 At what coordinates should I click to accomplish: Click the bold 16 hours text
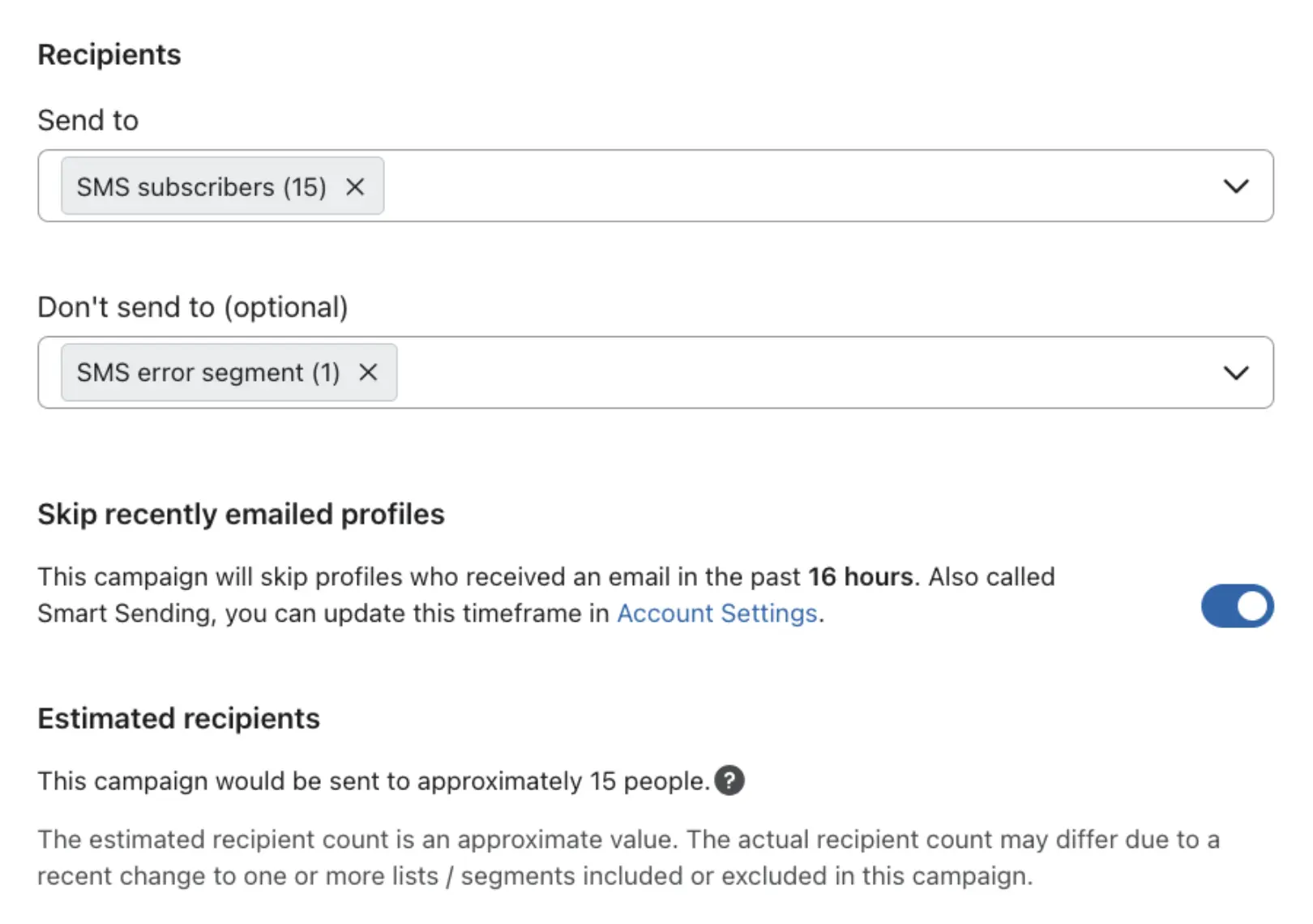[860, 577]
